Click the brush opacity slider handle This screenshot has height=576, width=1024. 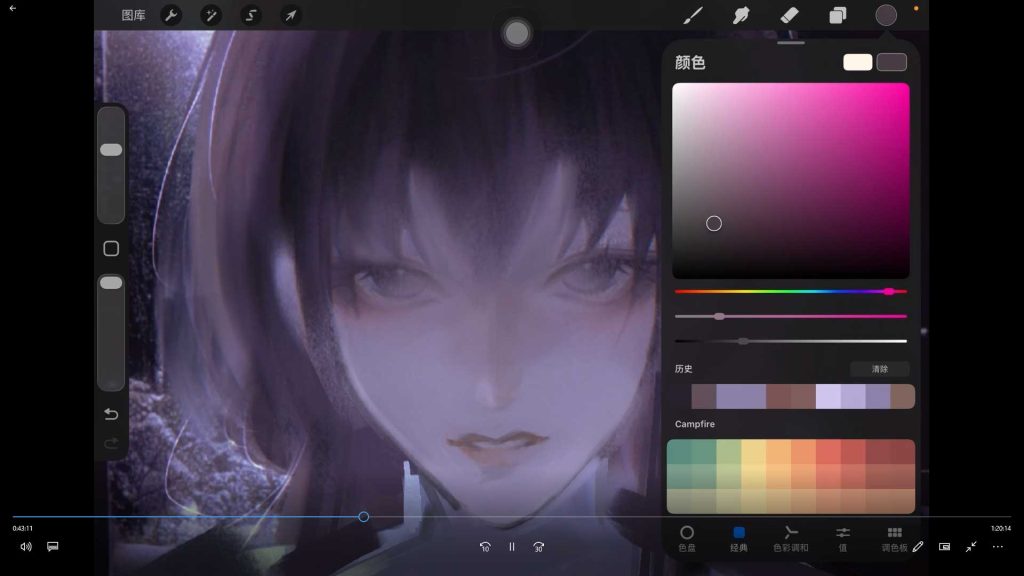click(111, 283)
